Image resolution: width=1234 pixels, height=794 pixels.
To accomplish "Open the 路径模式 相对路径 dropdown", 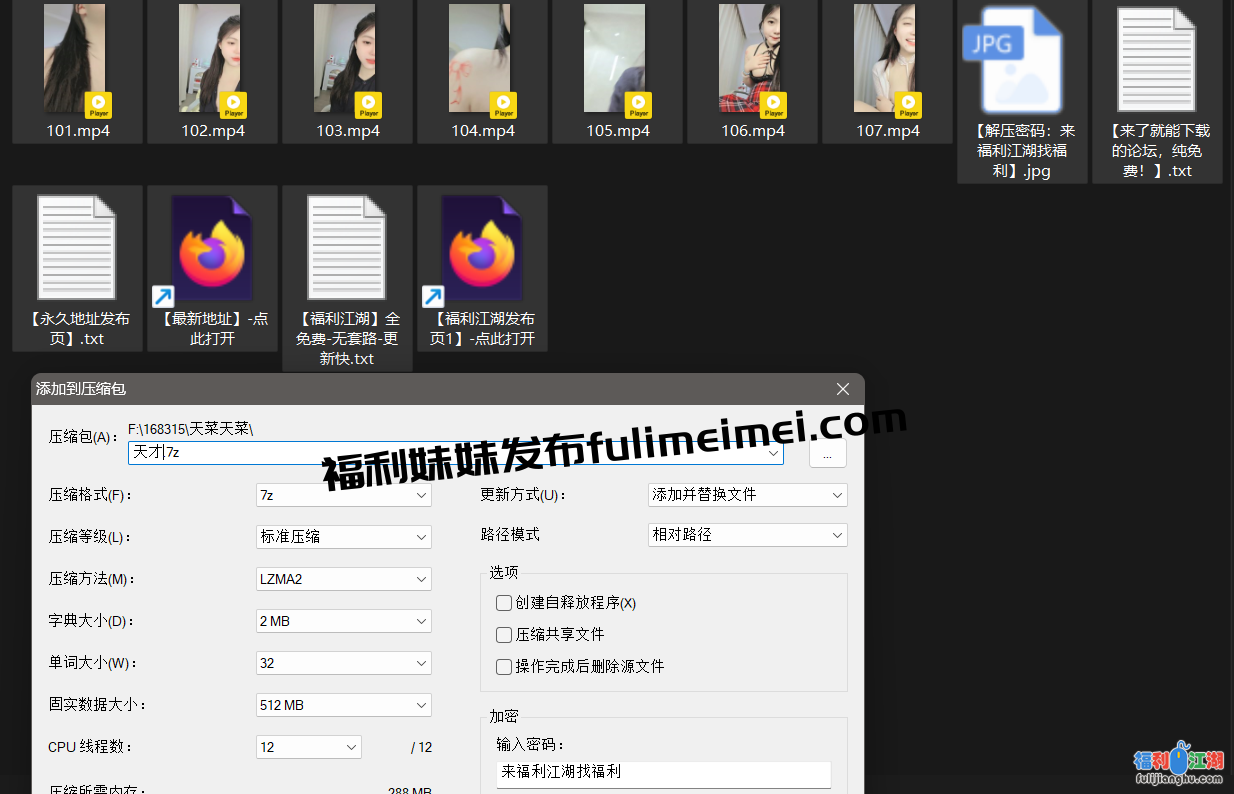I will pyautogui.click(x=748, y=535).
